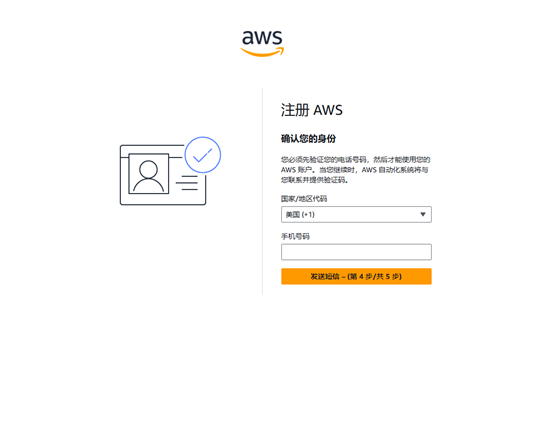Click the phone verification description paragraph
This screenshot has height=440, width=553.
tap(356, 170)
